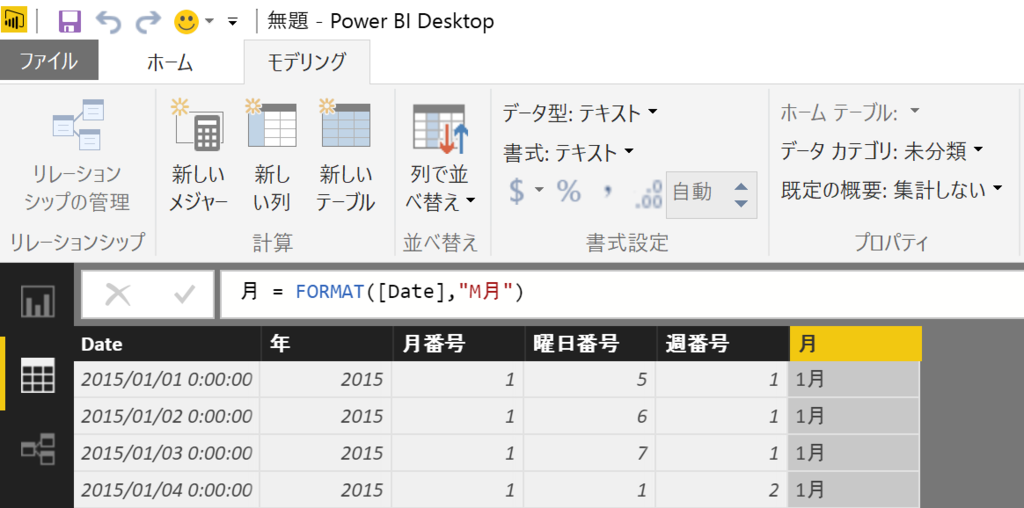Screen dimensions: 1024x508
Task: Open the データ型: テキスト dropdown
Action: click(x=579, y=114)
